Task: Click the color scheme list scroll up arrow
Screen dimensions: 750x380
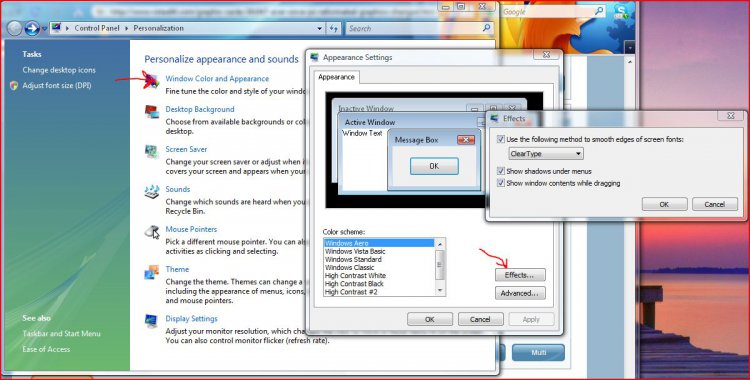Action: point(440,244)
